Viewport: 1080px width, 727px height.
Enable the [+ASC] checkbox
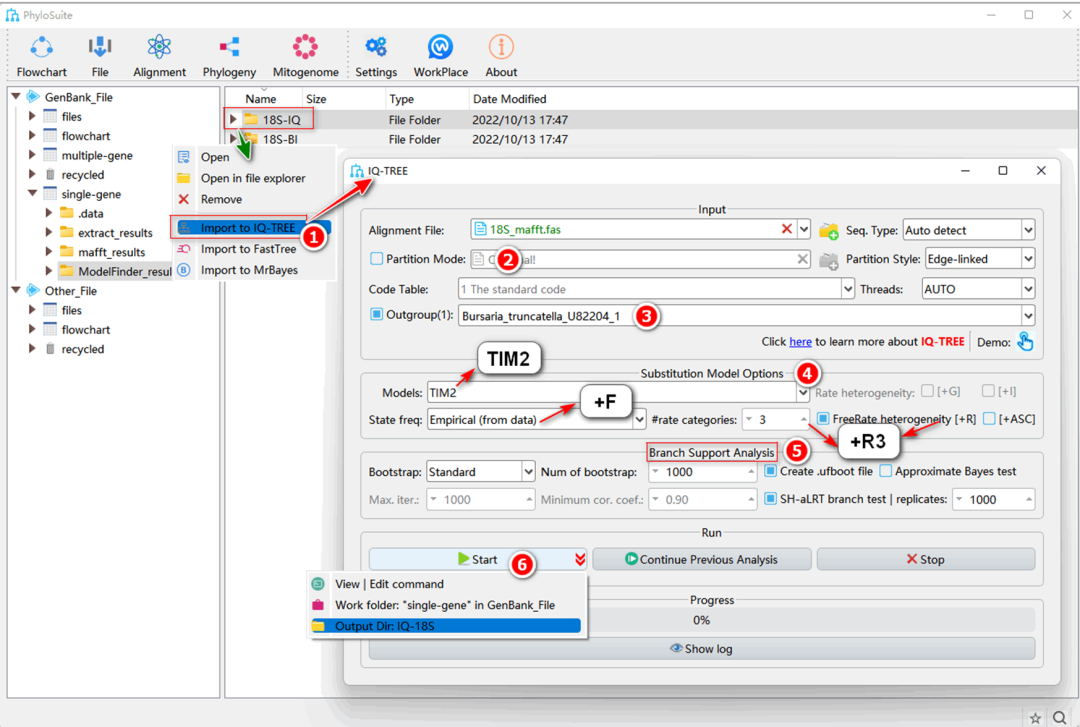coord(989,418)
